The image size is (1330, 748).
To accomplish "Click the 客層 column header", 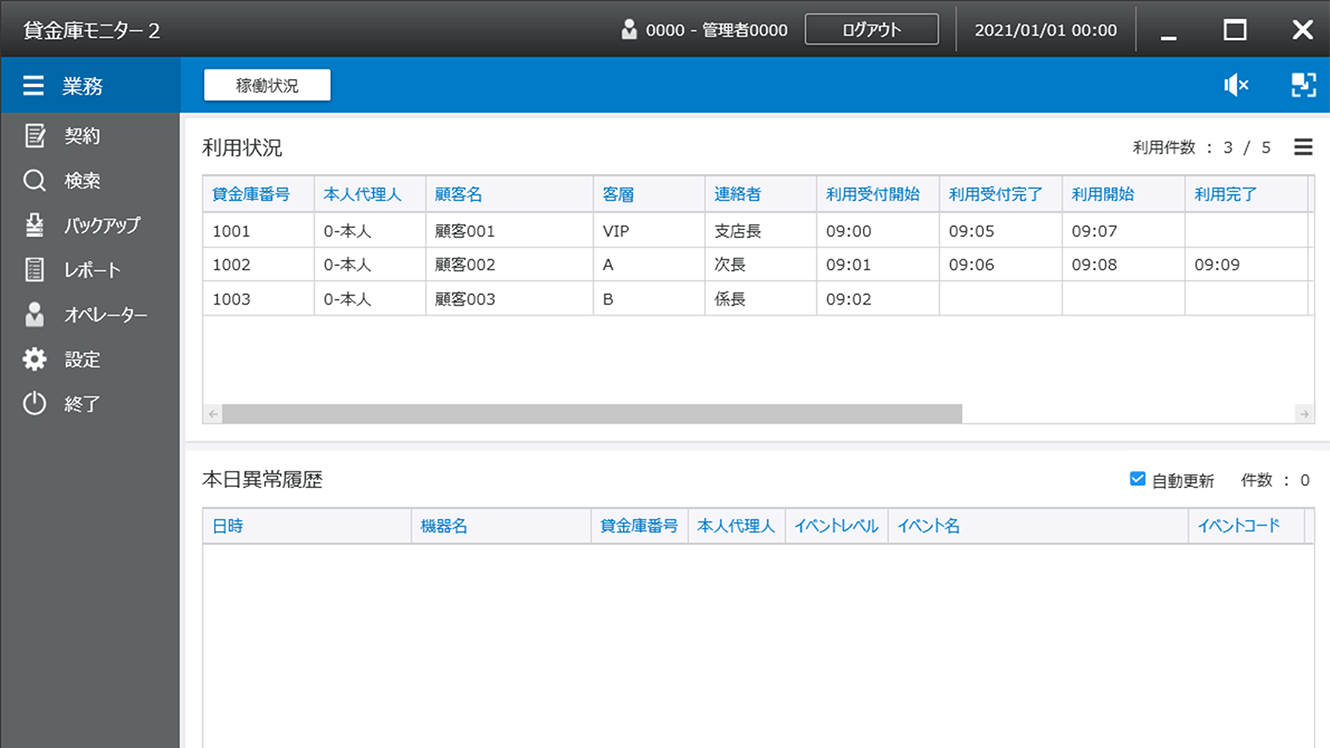I will [649, 194].
